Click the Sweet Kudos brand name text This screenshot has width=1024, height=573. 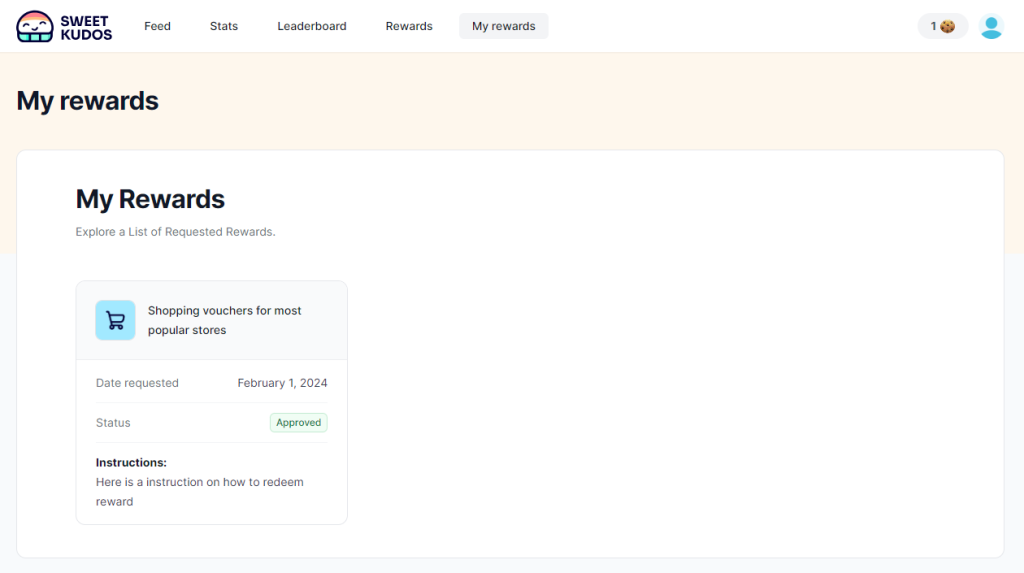(x=86, y=27)
